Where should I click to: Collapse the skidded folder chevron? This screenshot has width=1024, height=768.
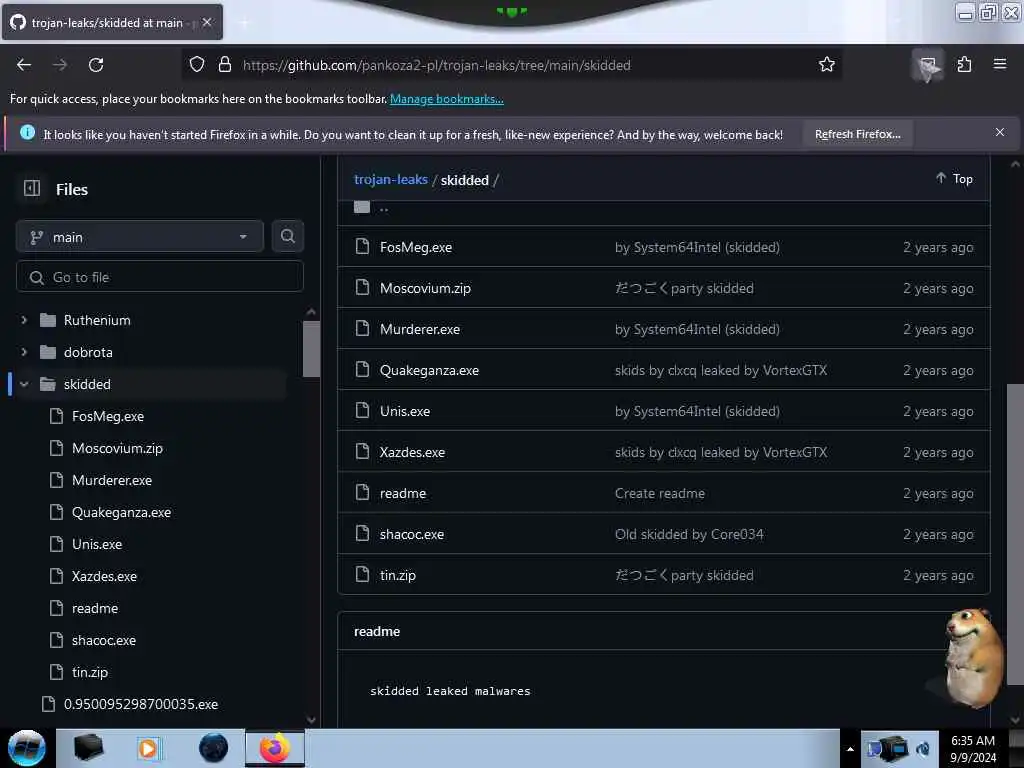click(x=24, y=384)
